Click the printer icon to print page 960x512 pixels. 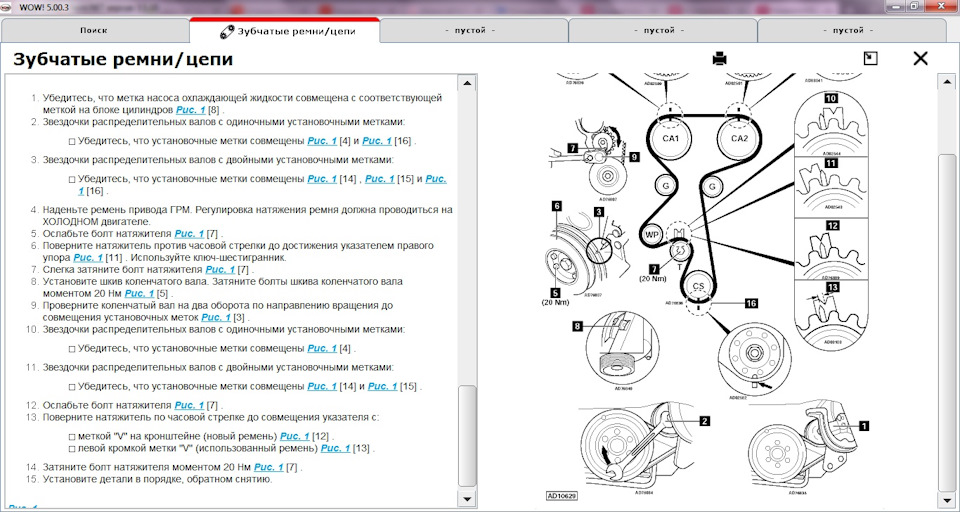(719, 59)
